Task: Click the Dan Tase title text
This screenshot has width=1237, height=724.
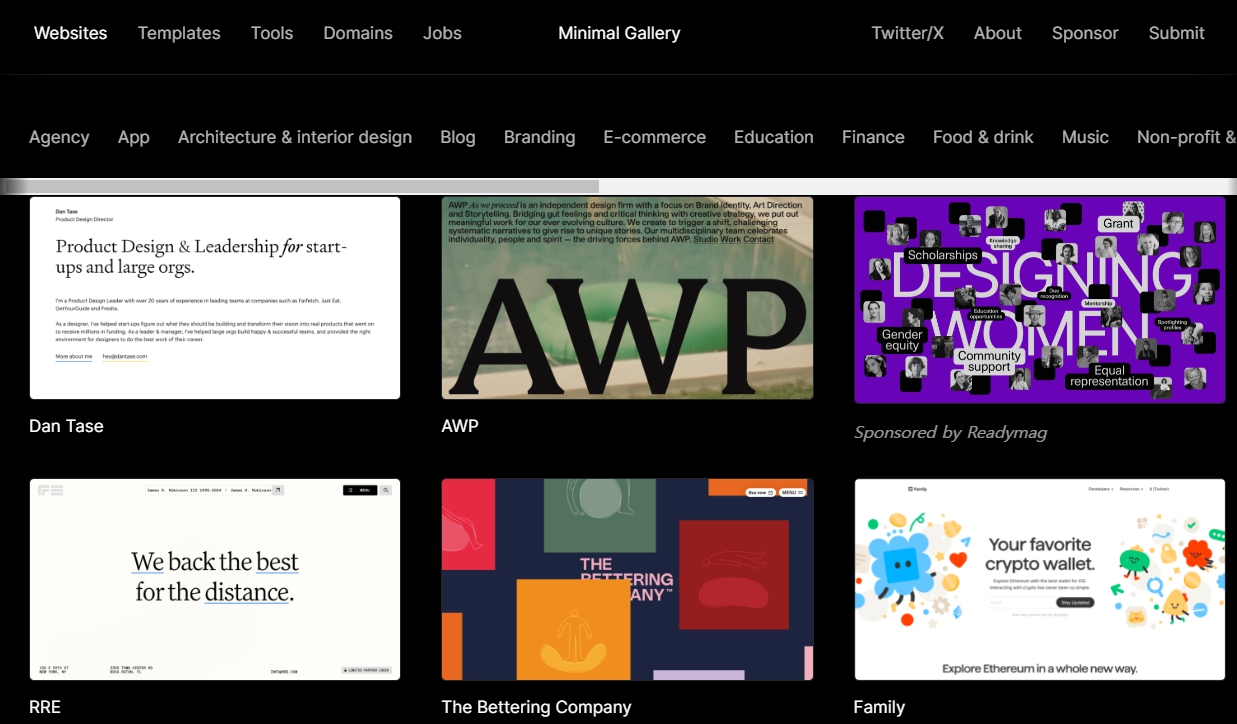Action: [x=66, y=426]
